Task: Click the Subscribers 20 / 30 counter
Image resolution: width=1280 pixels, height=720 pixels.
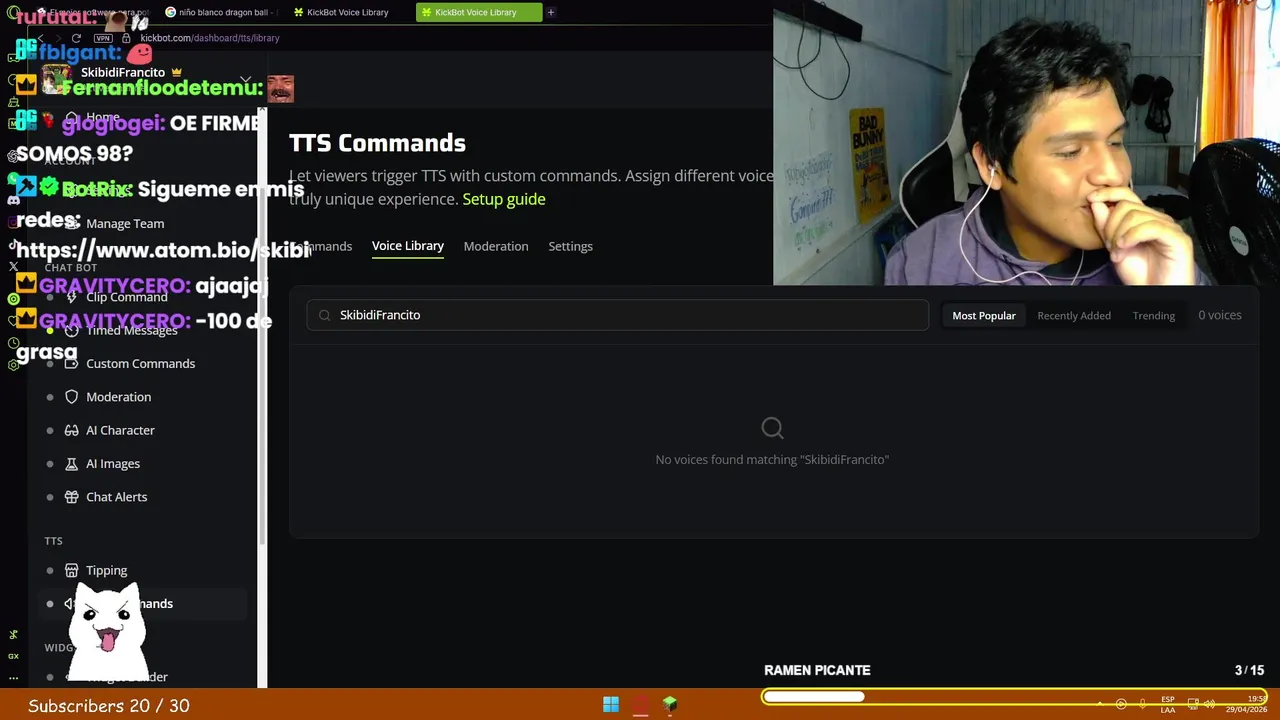Action: click(x=109, y=706)
